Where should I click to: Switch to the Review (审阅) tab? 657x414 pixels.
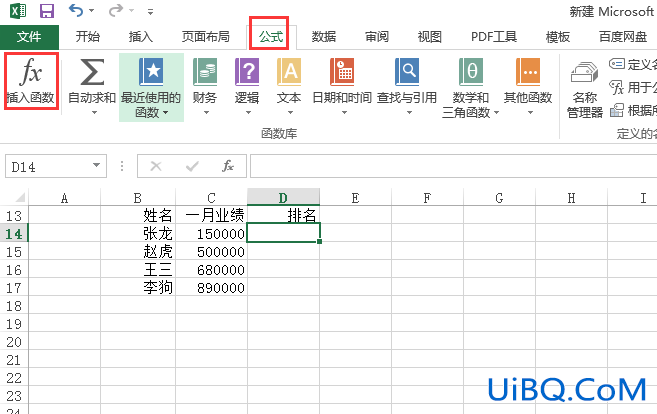(x=377, y=37)
